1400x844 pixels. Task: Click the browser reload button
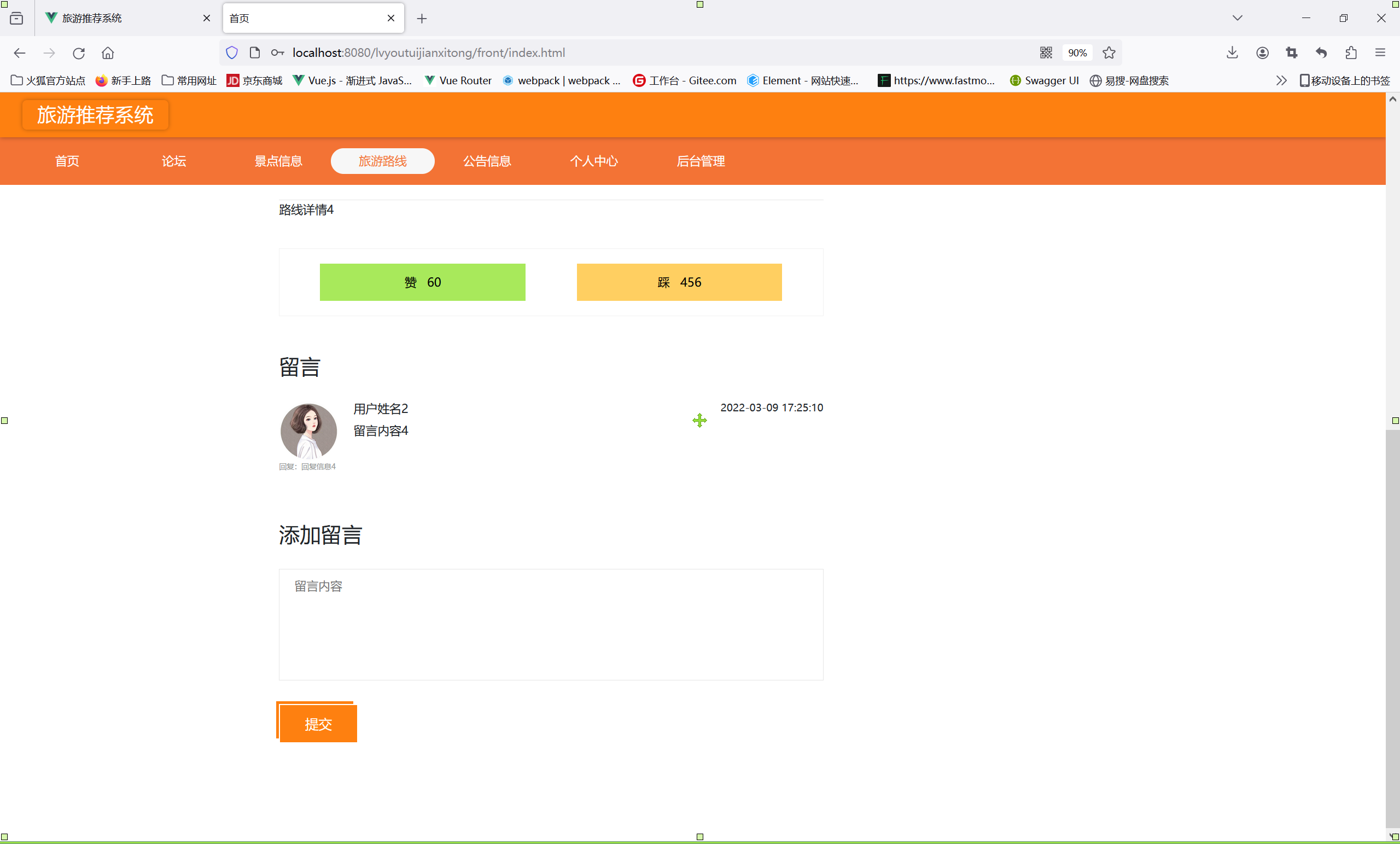coord(78,53)
